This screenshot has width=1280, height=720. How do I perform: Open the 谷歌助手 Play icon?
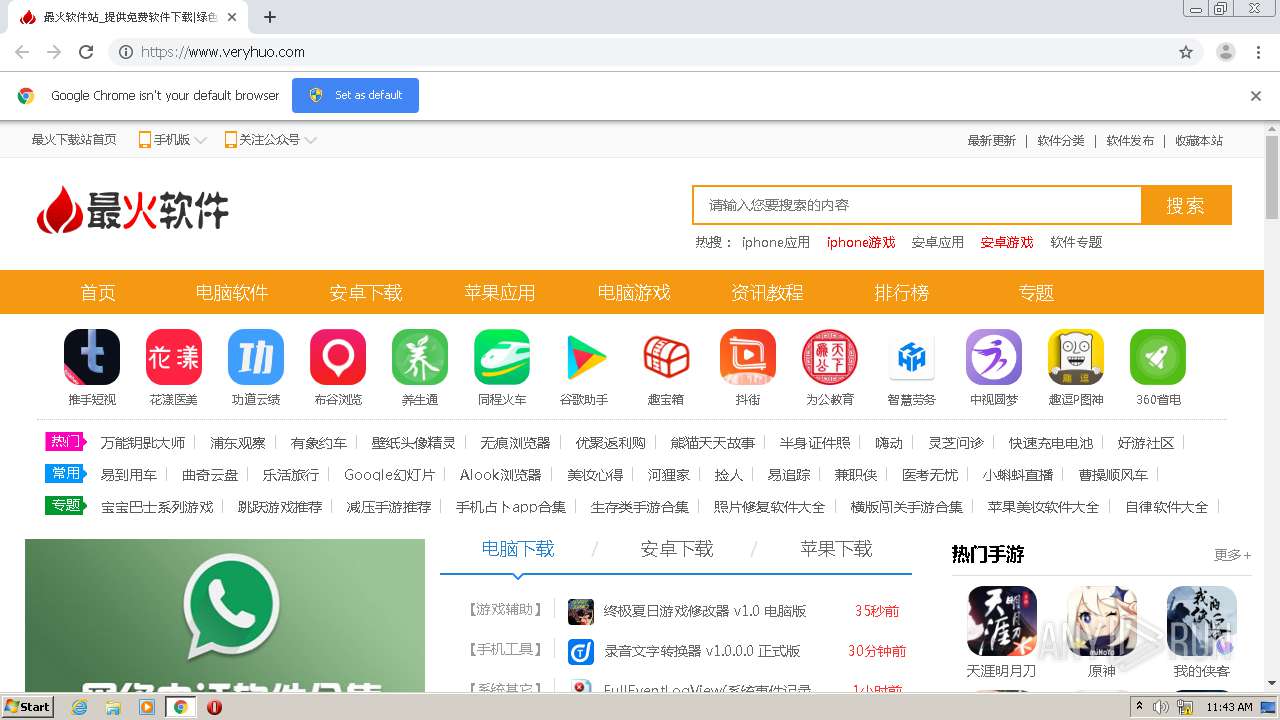point(584,357)
